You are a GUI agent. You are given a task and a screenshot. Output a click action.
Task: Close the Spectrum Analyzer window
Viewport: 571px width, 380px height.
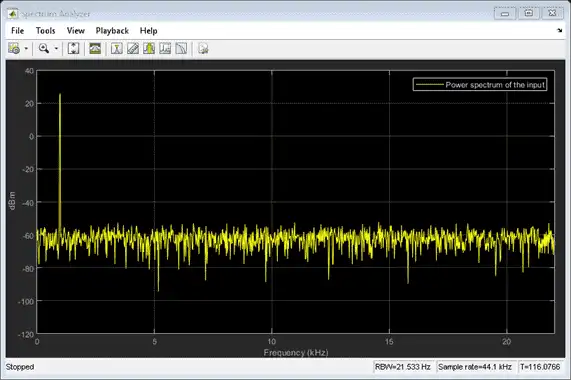(x=552, y=13)
